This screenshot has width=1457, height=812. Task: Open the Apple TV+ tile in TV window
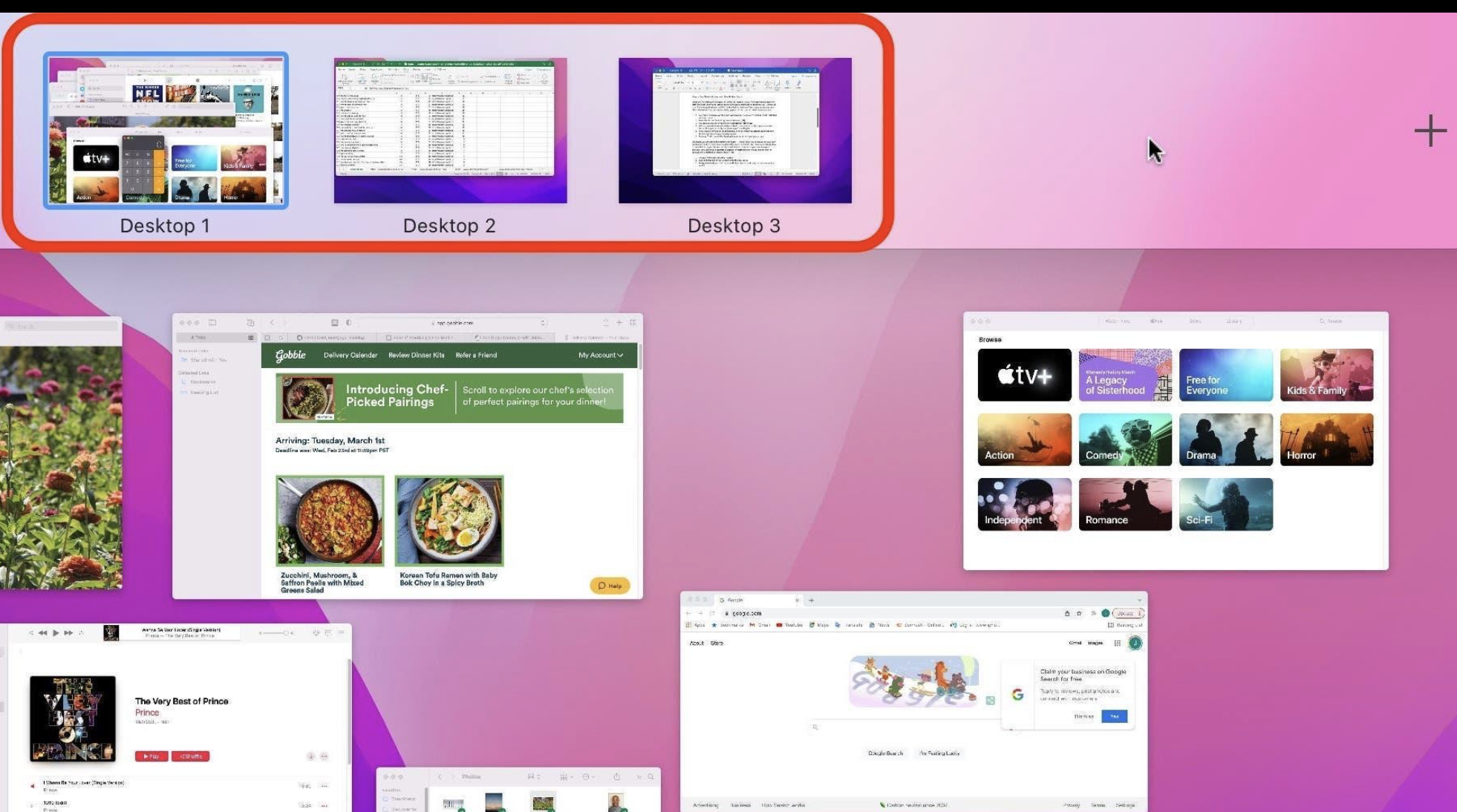coord(1024,375)
